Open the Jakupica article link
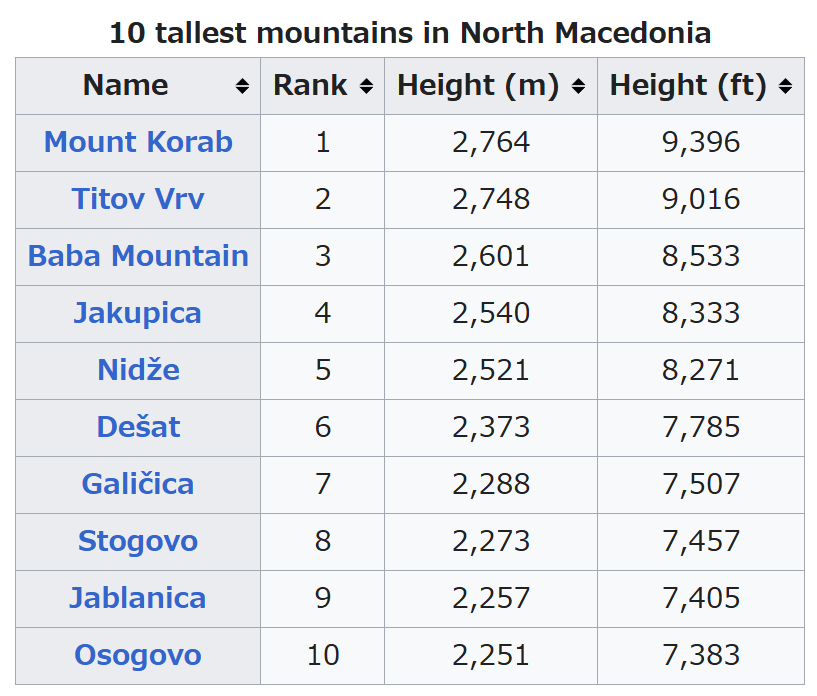Viewport: 817px width, 696px height. [x=138, y=313]
